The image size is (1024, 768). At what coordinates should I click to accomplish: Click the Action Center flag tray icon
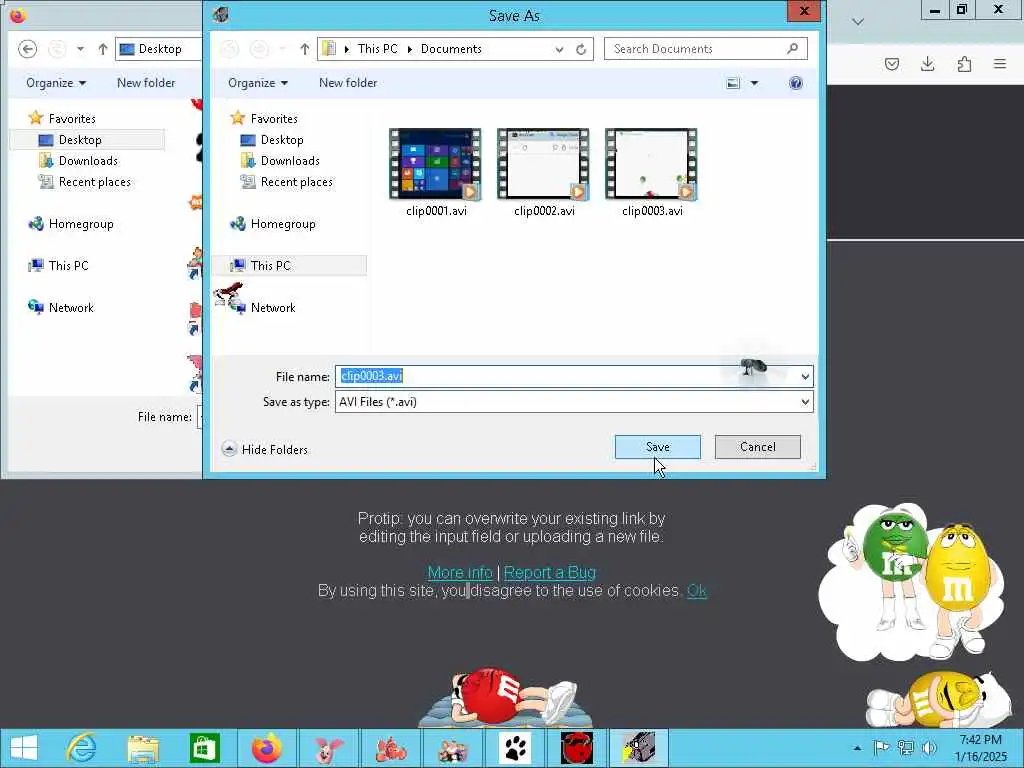(x=882, y=748)
